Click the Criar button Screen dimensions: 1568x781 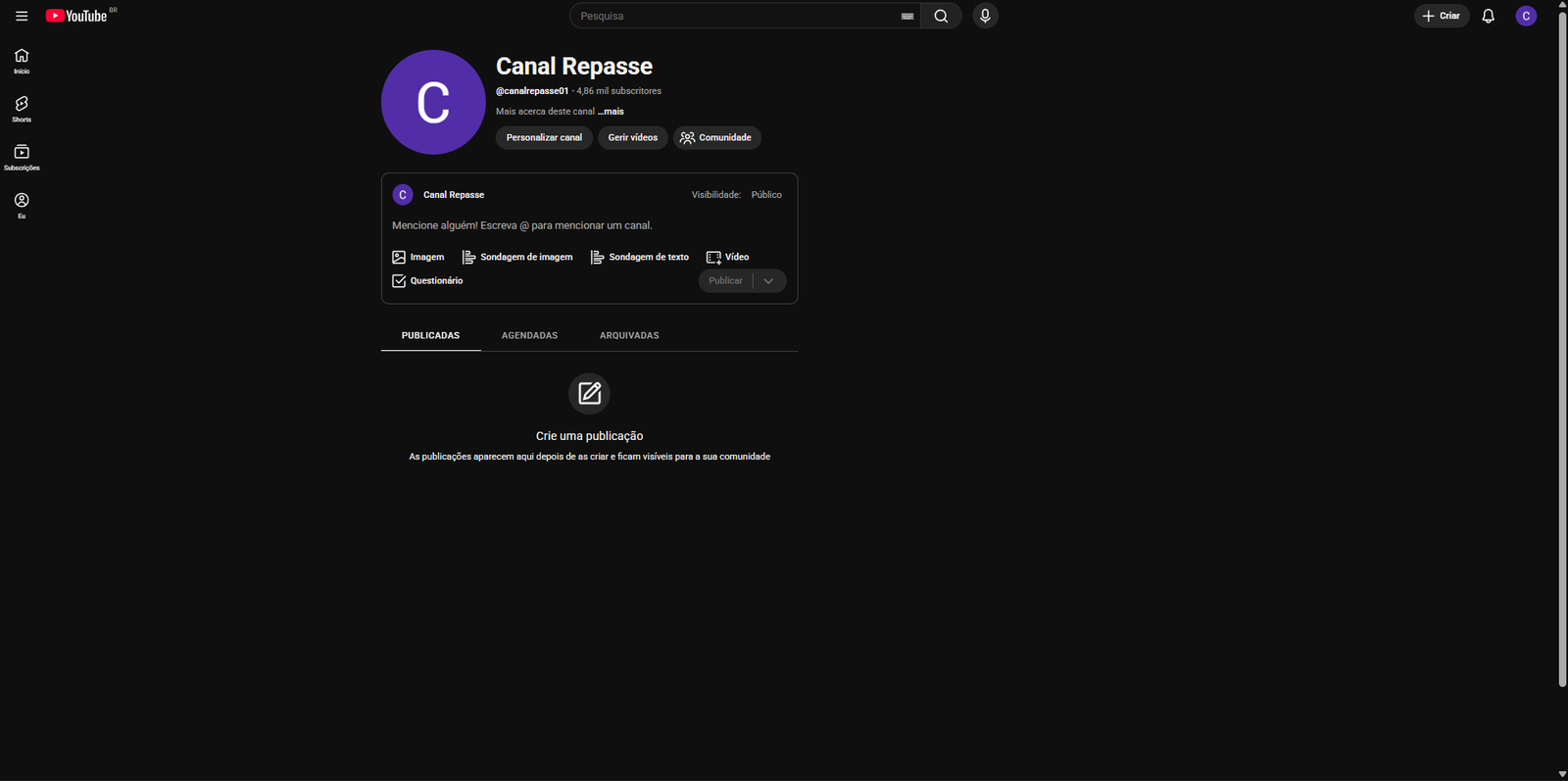(x=1442, y=16)
